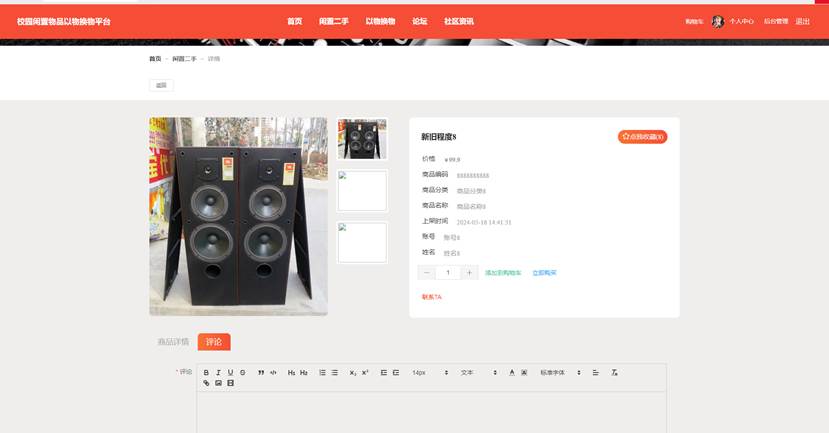Open 以物换物 in the top navigation
The width and height of the screenshot is (829, 433).
coord(380,21)
